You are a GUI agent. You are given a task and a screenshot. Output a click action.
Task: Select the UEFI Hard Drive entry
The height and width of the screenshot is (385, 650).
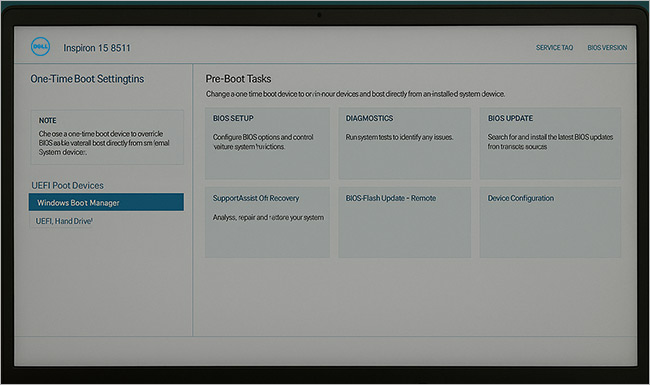click(x=64, y=221)
